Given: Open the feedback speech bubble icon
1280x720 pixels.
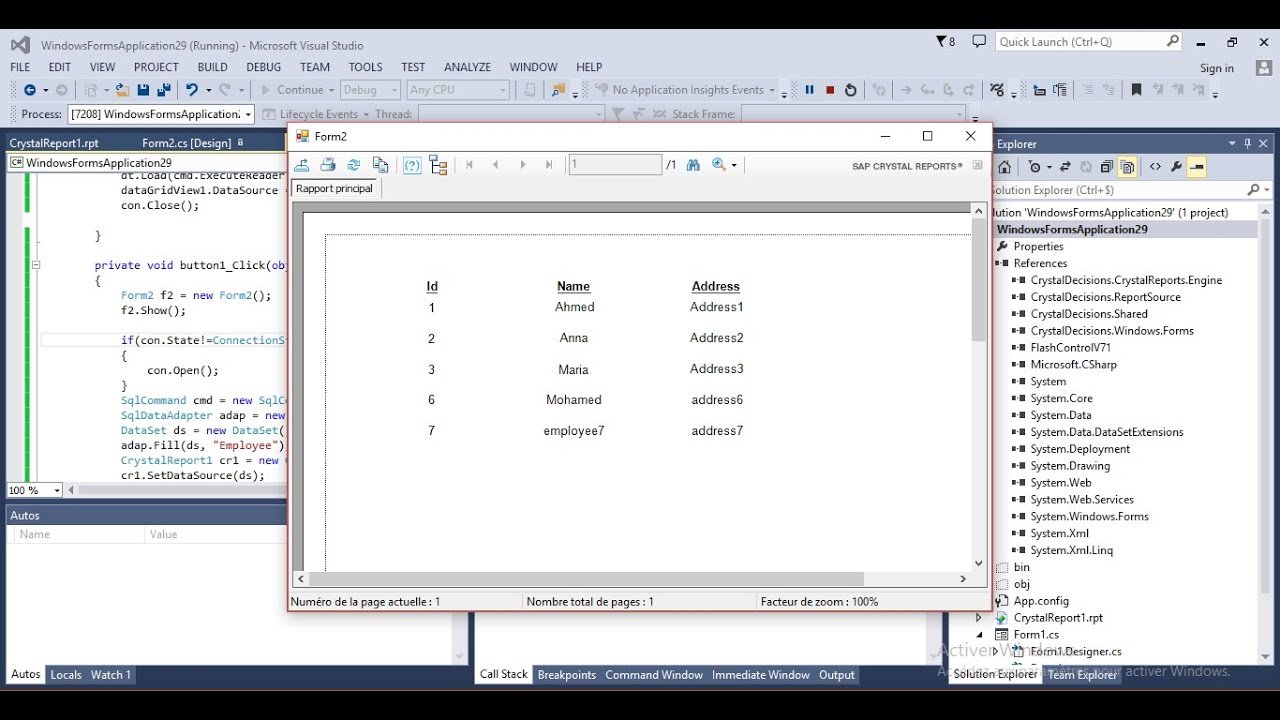Looking at the screenshot, I should tap(978, 41).
